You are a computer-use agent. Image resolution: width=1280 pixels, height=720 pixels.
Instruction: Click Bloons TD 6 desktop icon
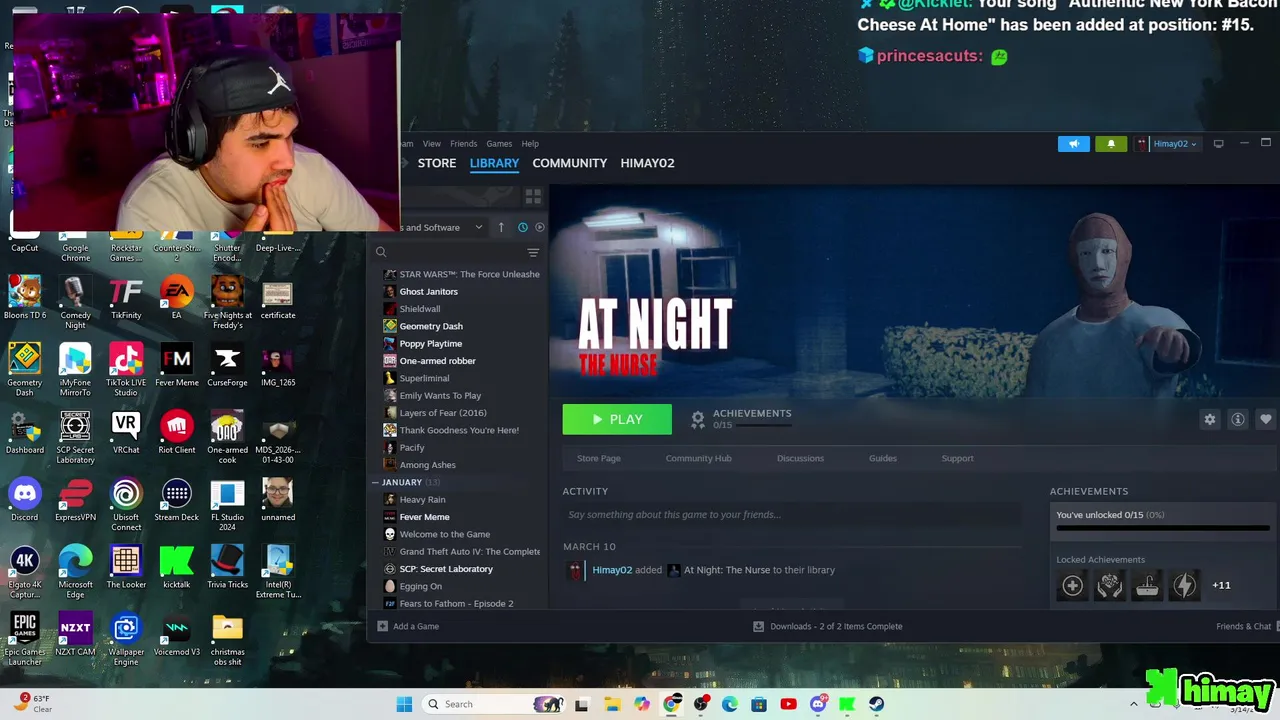click(x=25, y=298)
